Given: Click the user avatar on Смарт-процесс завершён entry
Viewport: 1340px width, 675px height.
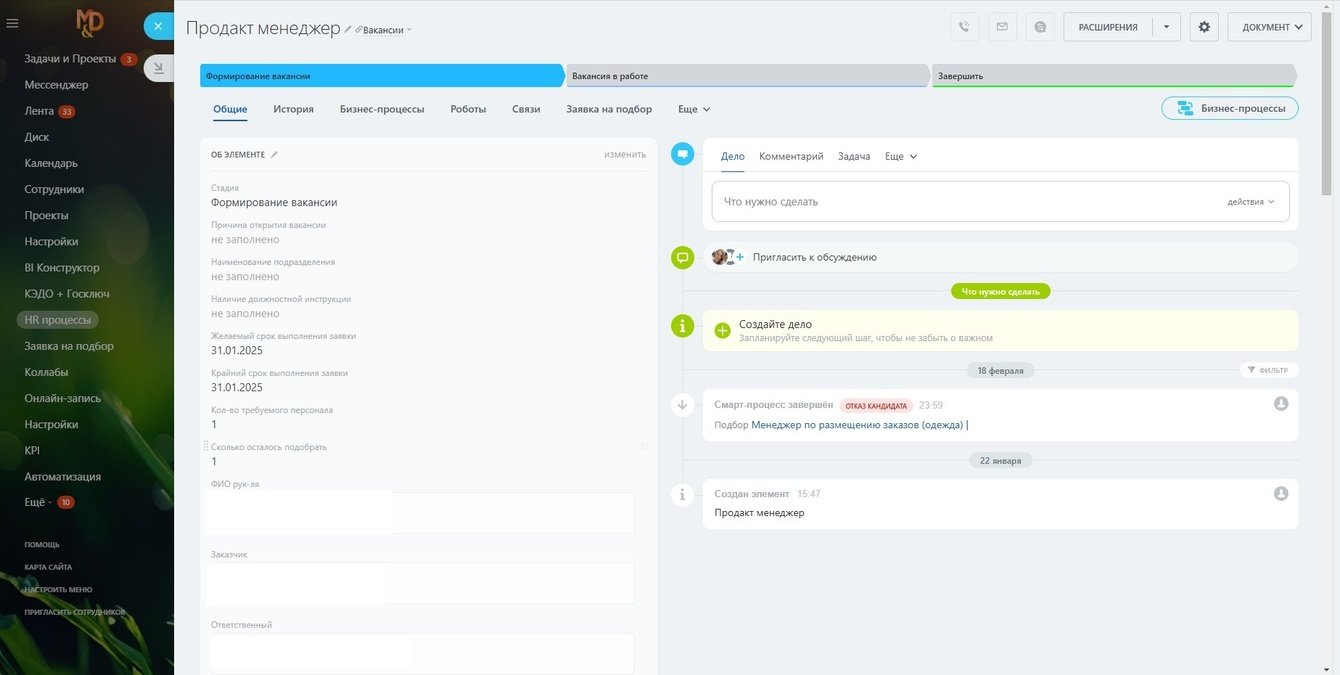Looking at the screenshot, I should (1281, 404).
